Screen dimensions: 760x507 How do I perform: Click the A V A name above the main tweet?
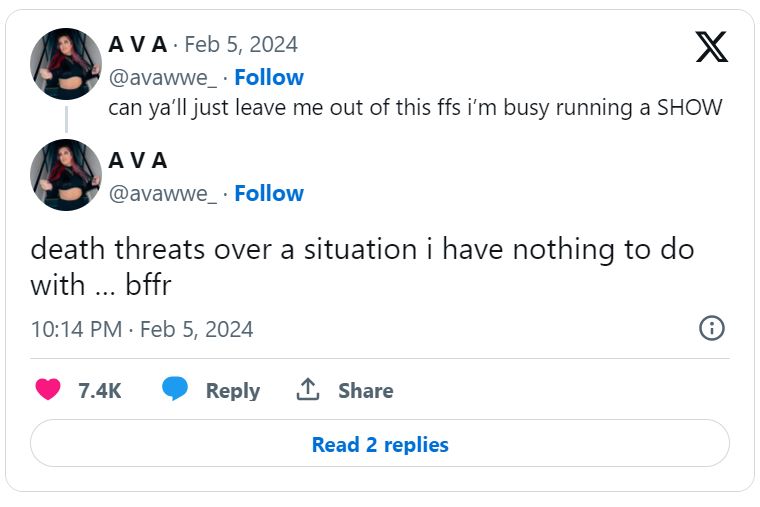coord(137,161)
